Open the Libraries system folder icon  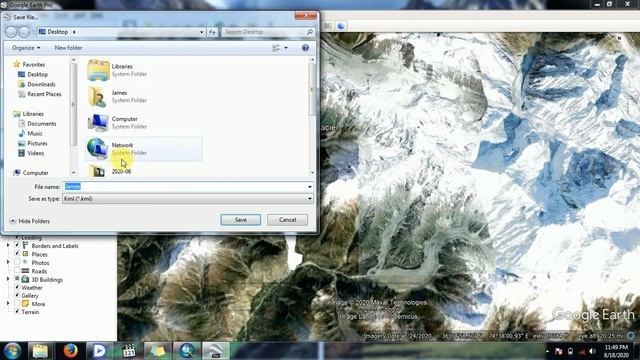pos(98,70)
